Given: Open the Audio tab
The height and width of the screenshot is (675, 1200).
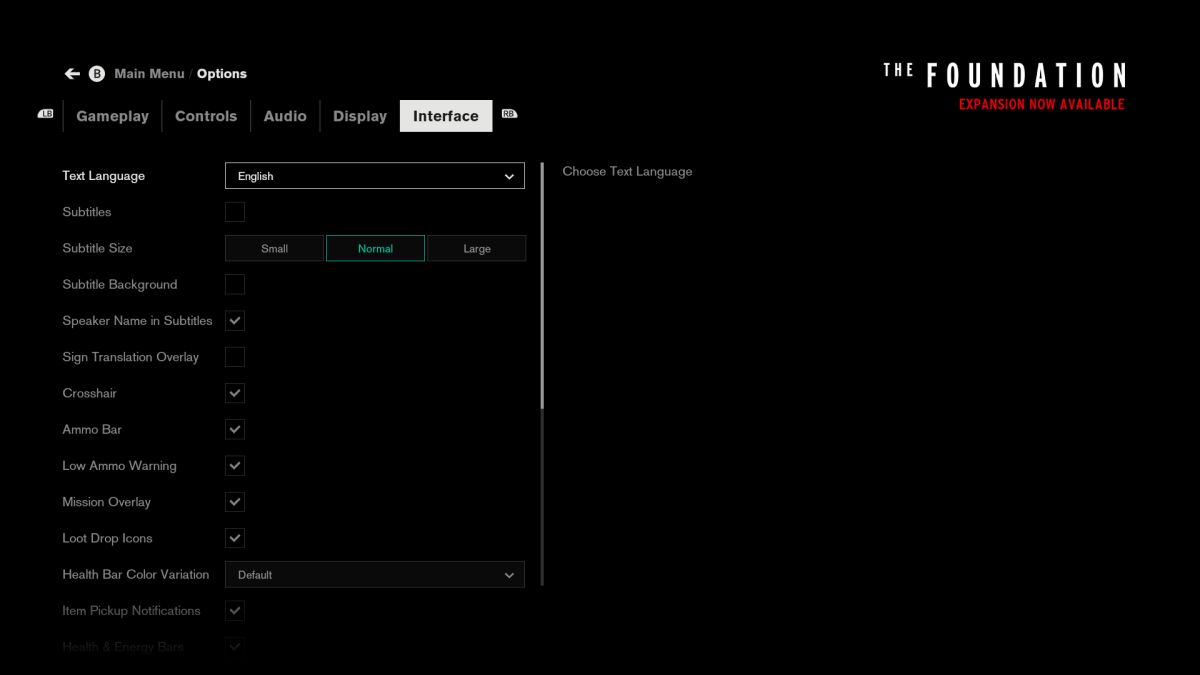Looking at the screenshot, I should pyautogui.click(x=285, y=116).
